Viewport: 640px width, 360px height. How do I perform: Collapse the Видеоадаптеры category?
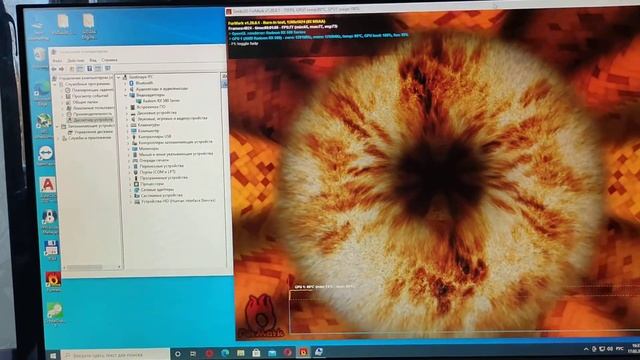tap(127, 95)
